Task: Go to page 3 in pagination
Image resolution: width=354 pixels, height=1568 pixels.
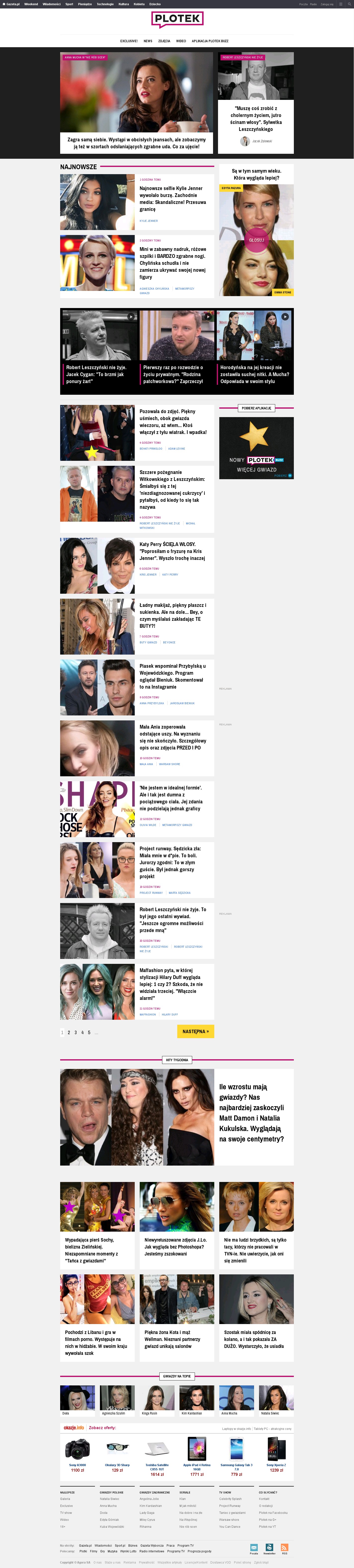Action: click(76, 1032)
